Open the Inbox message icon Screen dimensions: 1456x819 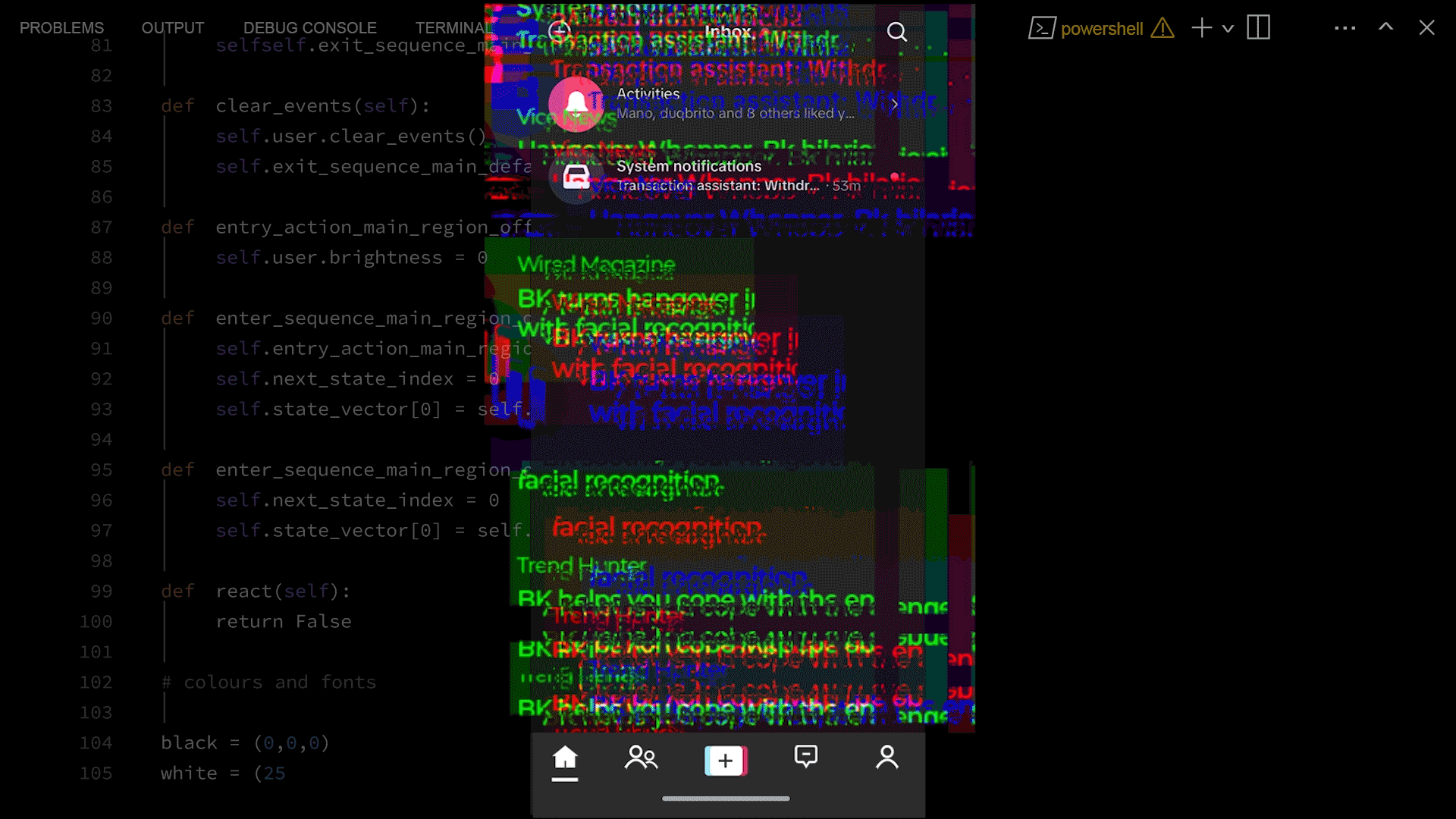pos(805,757)
